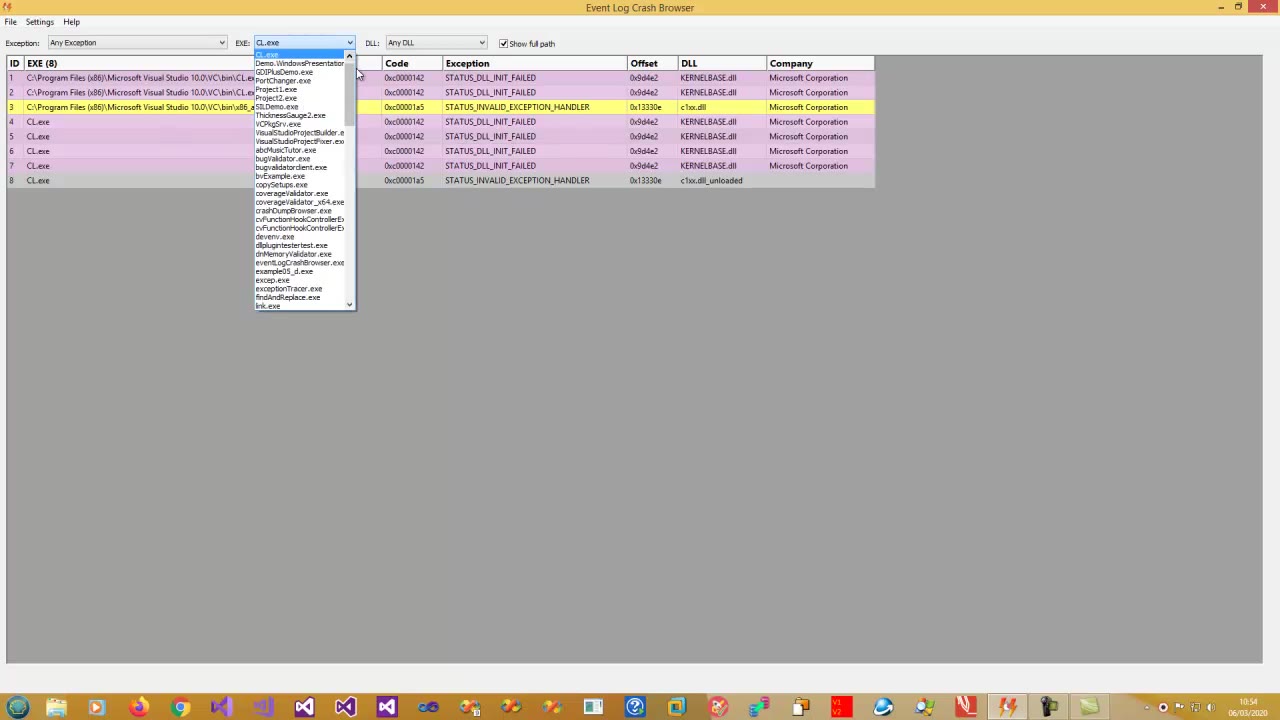The image size is (1280, 720).
Task: Open Internet Explorer from the taskbar
Action: click(x=883, y=707)
